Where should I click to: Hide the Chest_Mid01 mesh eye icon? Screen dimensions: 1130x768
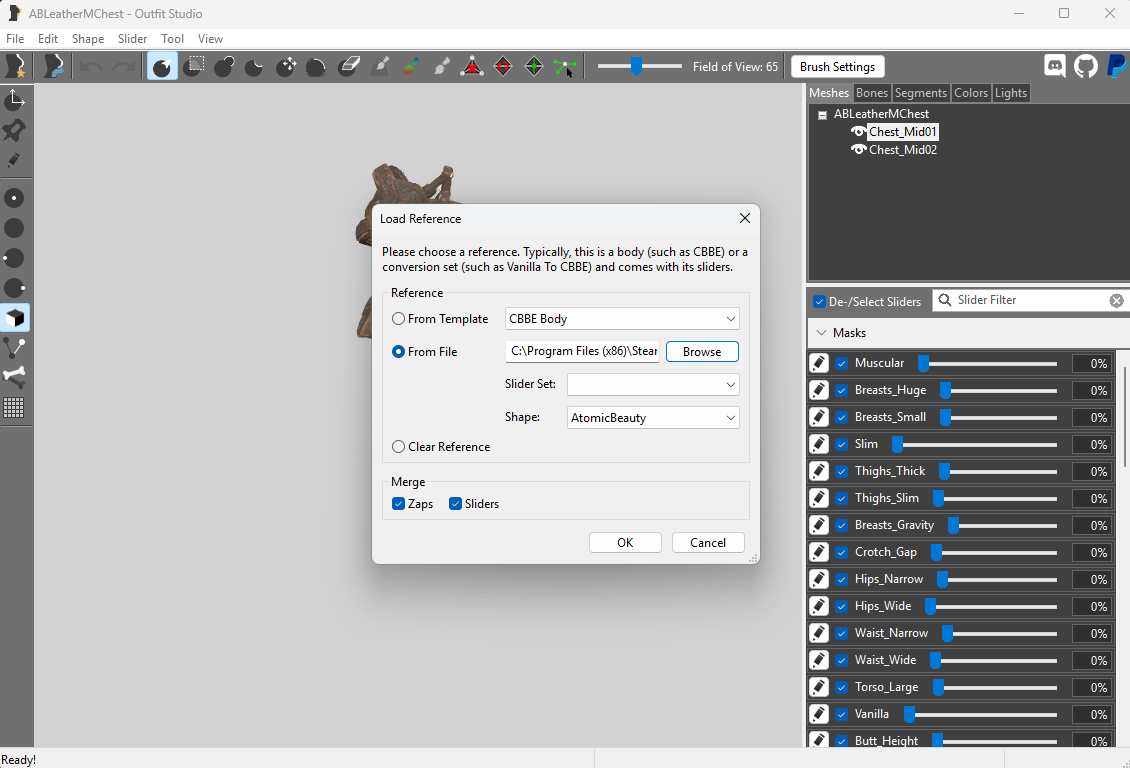coord(858,132)
